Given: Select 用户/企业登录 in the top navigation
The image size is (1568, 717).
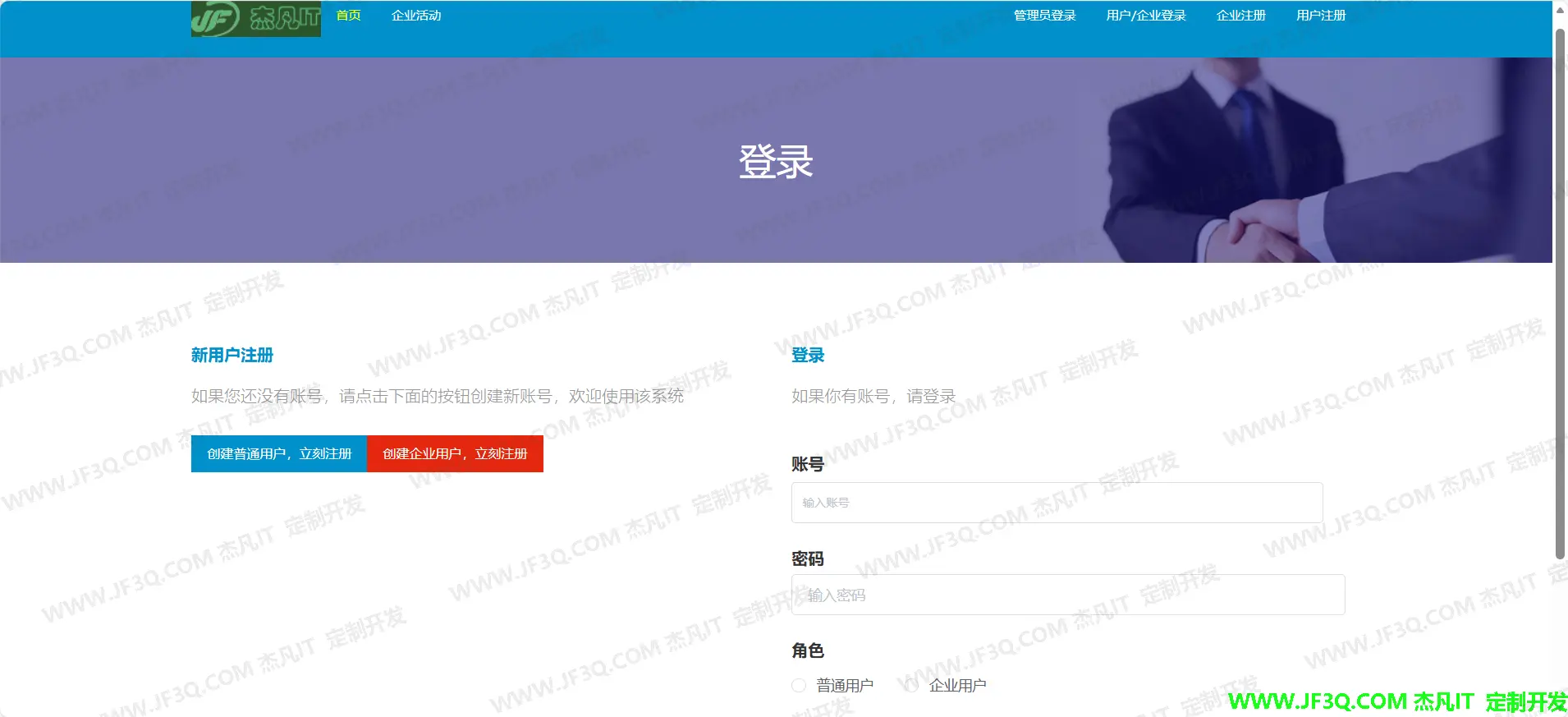Looking at the screenshot, I should (1145, 16).
